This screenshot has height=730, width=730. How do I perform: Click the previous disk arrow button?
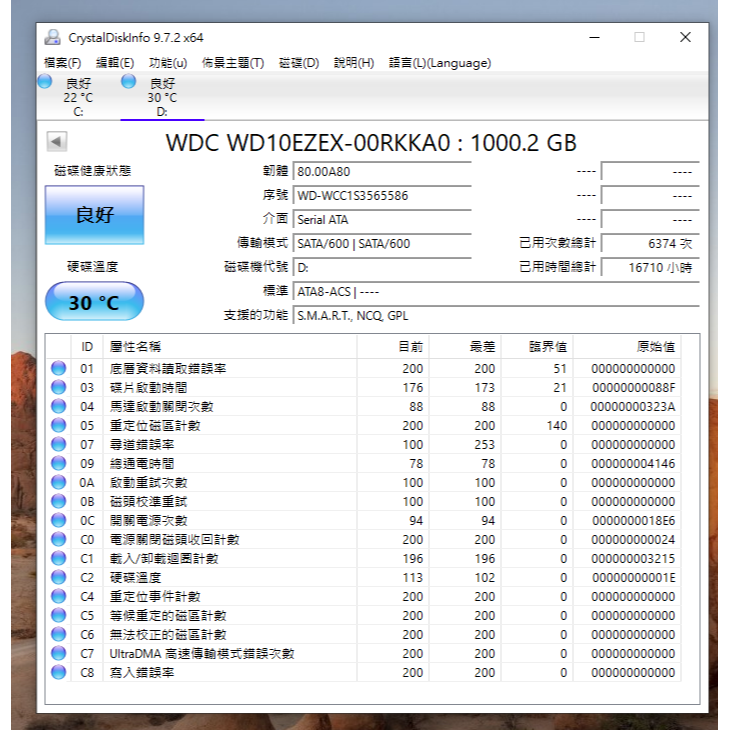(57, 142)
